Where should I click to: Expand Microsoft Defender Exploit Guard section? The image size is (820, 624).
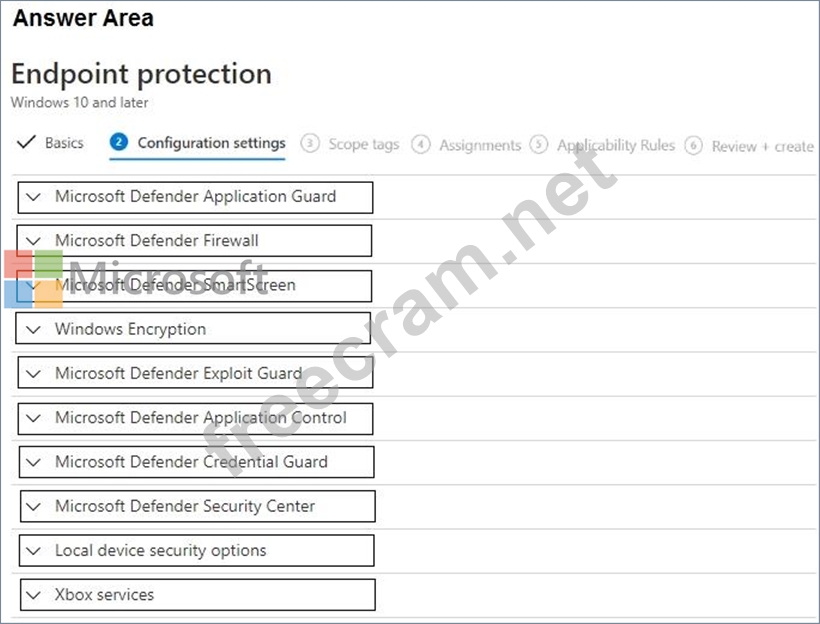click(x=195, y=373)
